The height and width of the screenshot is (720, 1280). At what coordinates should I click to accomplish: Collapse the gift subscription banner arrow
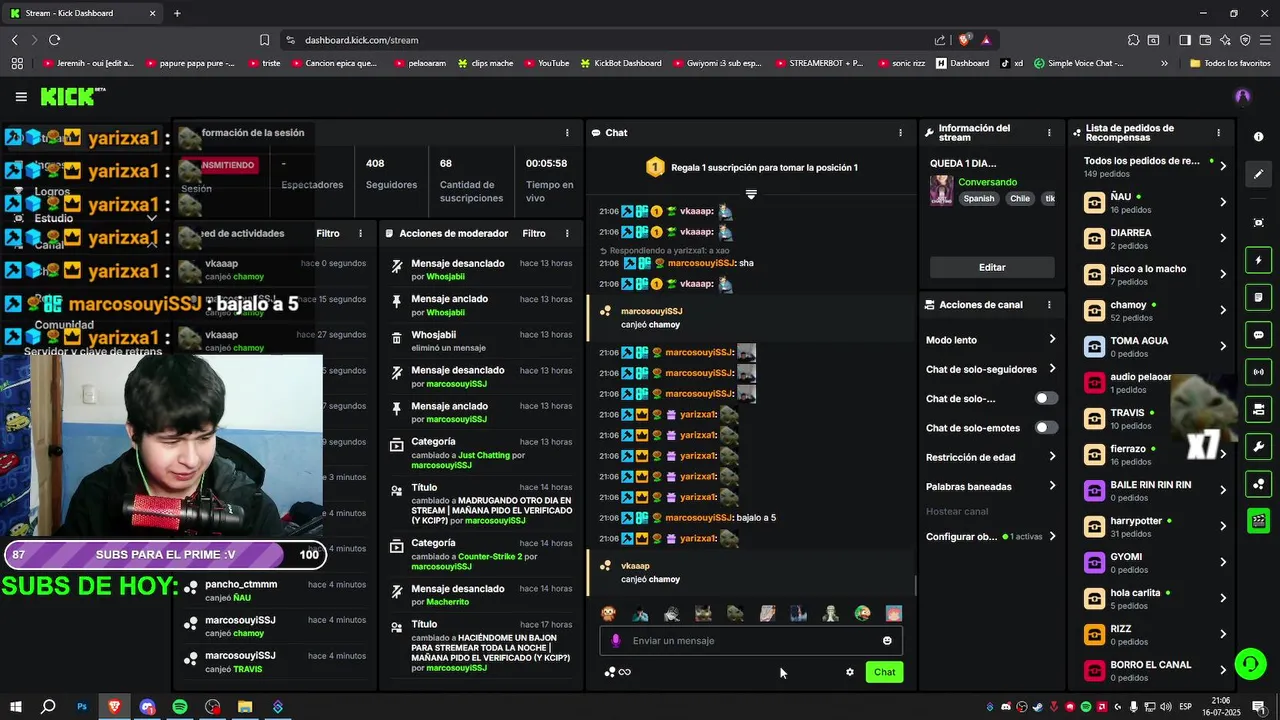click(751, 194)
